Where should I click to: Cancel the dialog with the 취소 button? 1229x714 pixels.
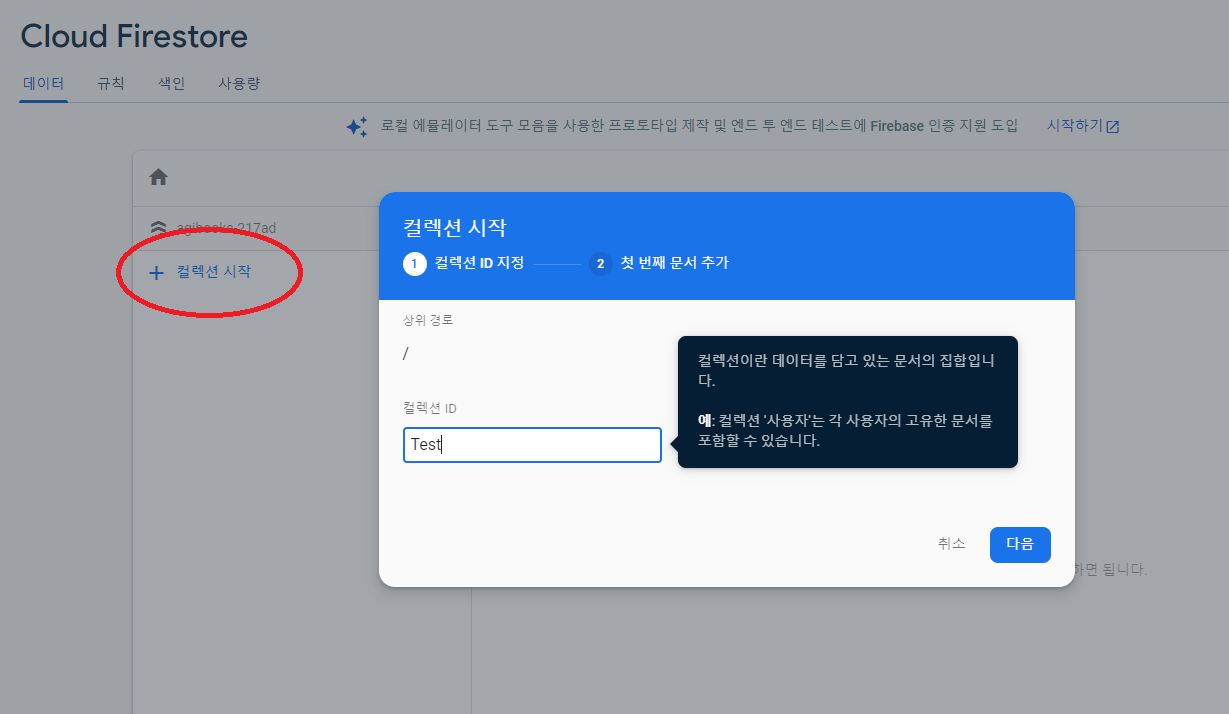point(952,544)
